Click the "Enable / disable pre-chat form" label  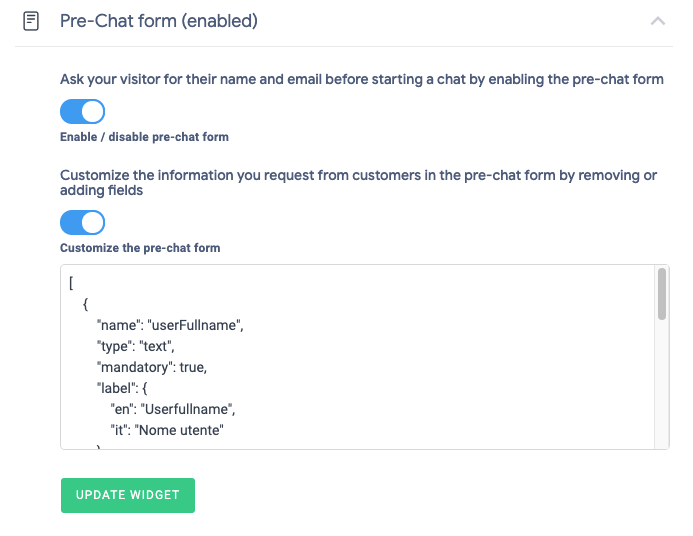point(144,137)
